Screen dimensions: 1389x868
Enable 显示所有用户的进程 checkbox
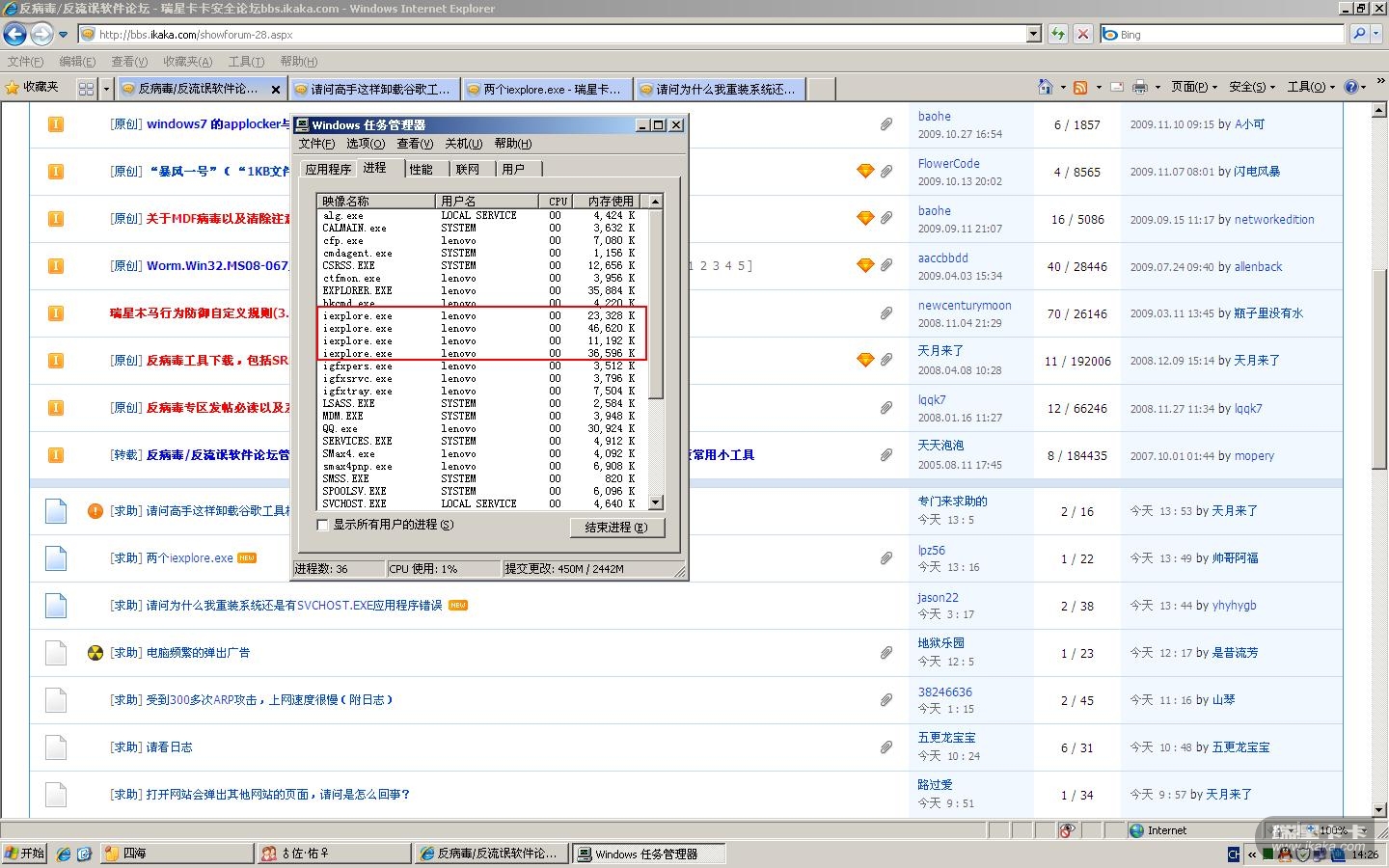[x=323, y=525]
